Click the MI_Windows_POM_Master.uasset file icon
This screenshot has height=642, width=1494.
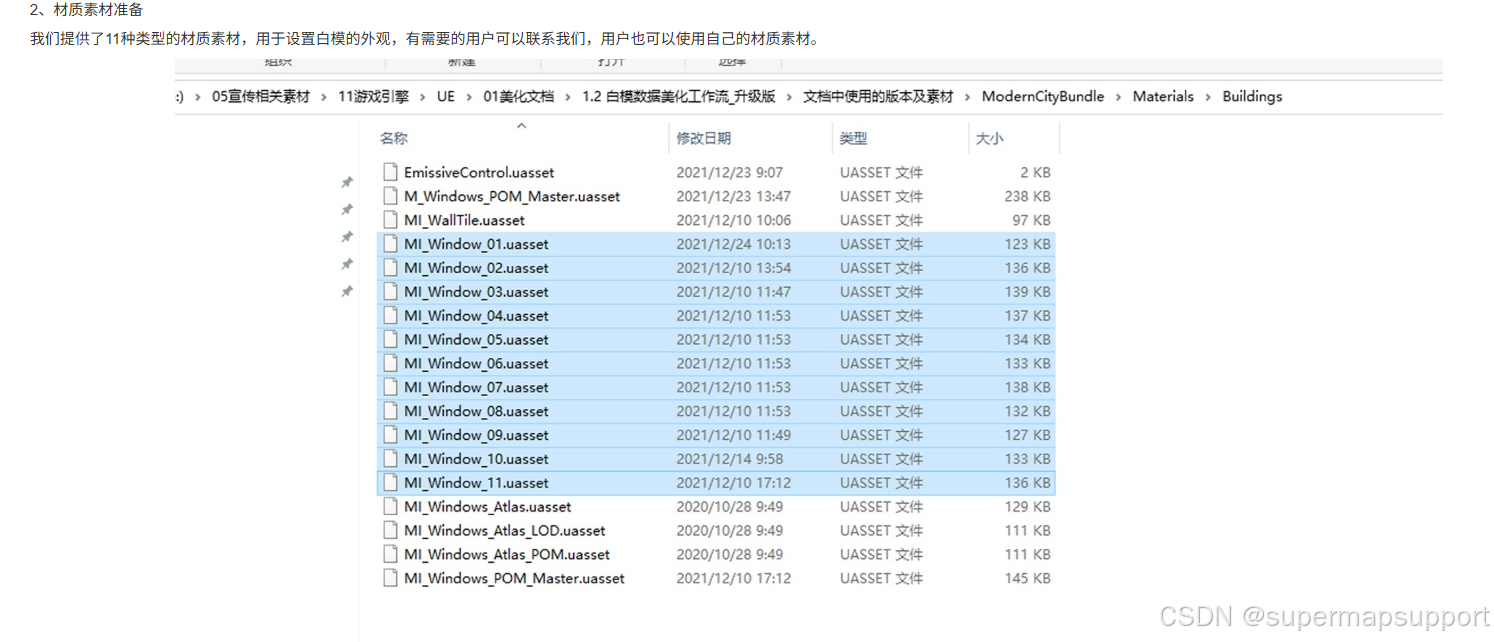click(391, 579)
